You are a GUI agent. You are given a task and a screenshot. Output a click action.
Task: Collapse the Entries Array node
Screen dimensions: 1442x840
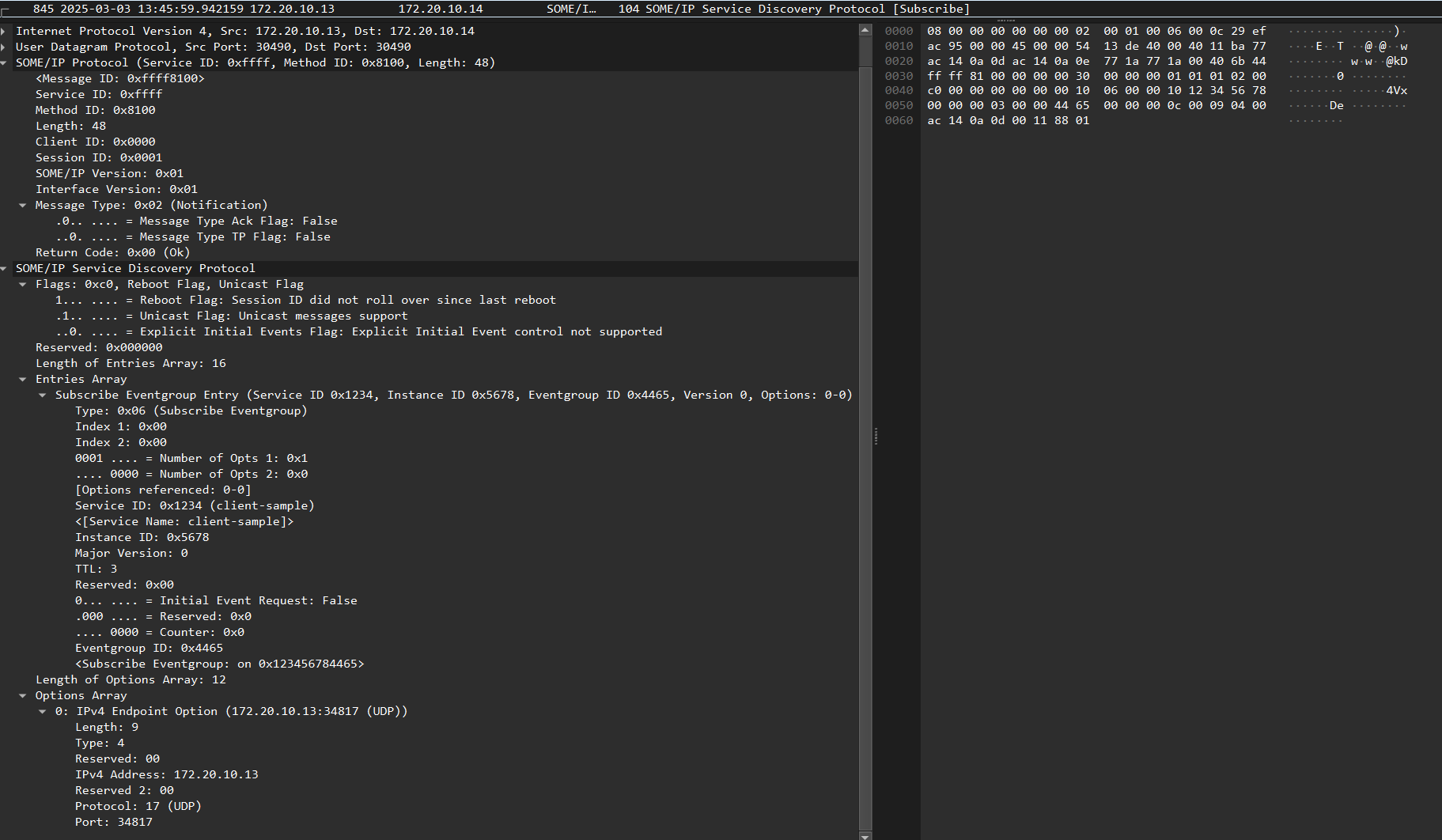pyautogui.click(x=23, y=379)
